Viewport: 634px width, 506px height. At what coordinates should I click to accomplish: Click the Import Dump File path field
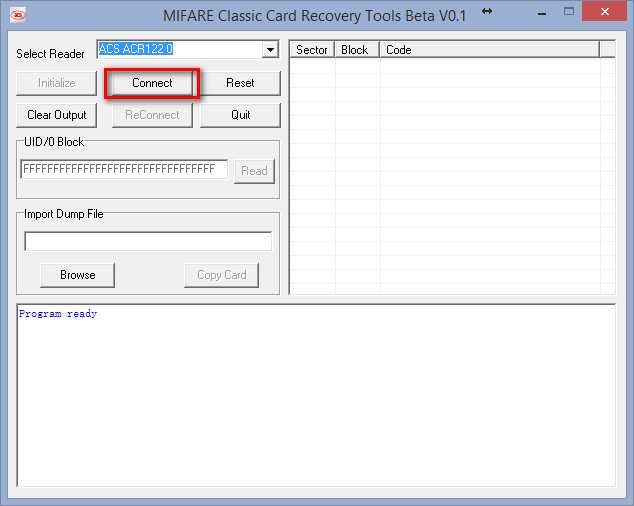tap(148, 241)
